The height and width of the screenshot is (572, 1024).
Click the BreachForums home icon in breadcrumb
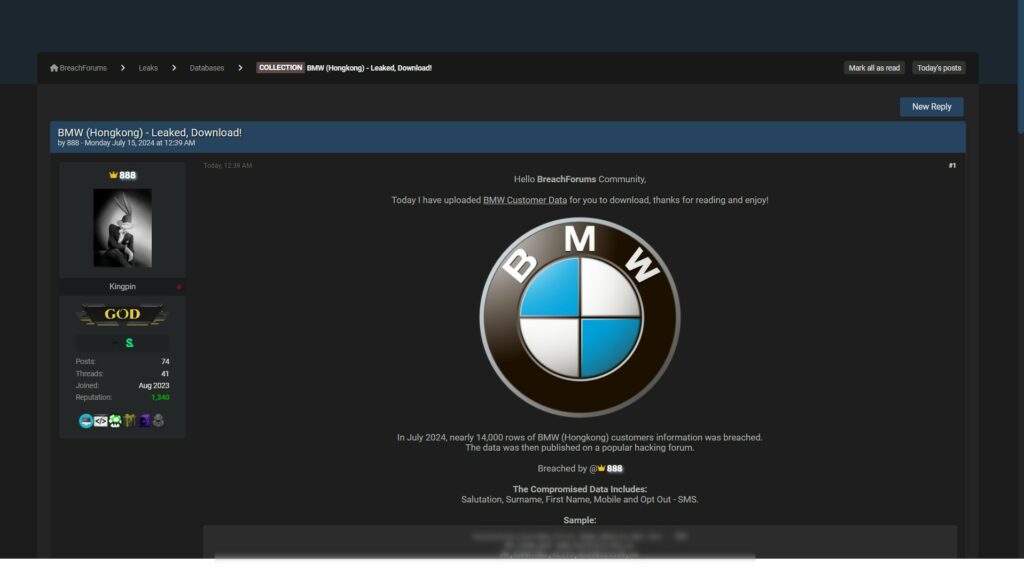pyautogui.click(x=54, y=68)
